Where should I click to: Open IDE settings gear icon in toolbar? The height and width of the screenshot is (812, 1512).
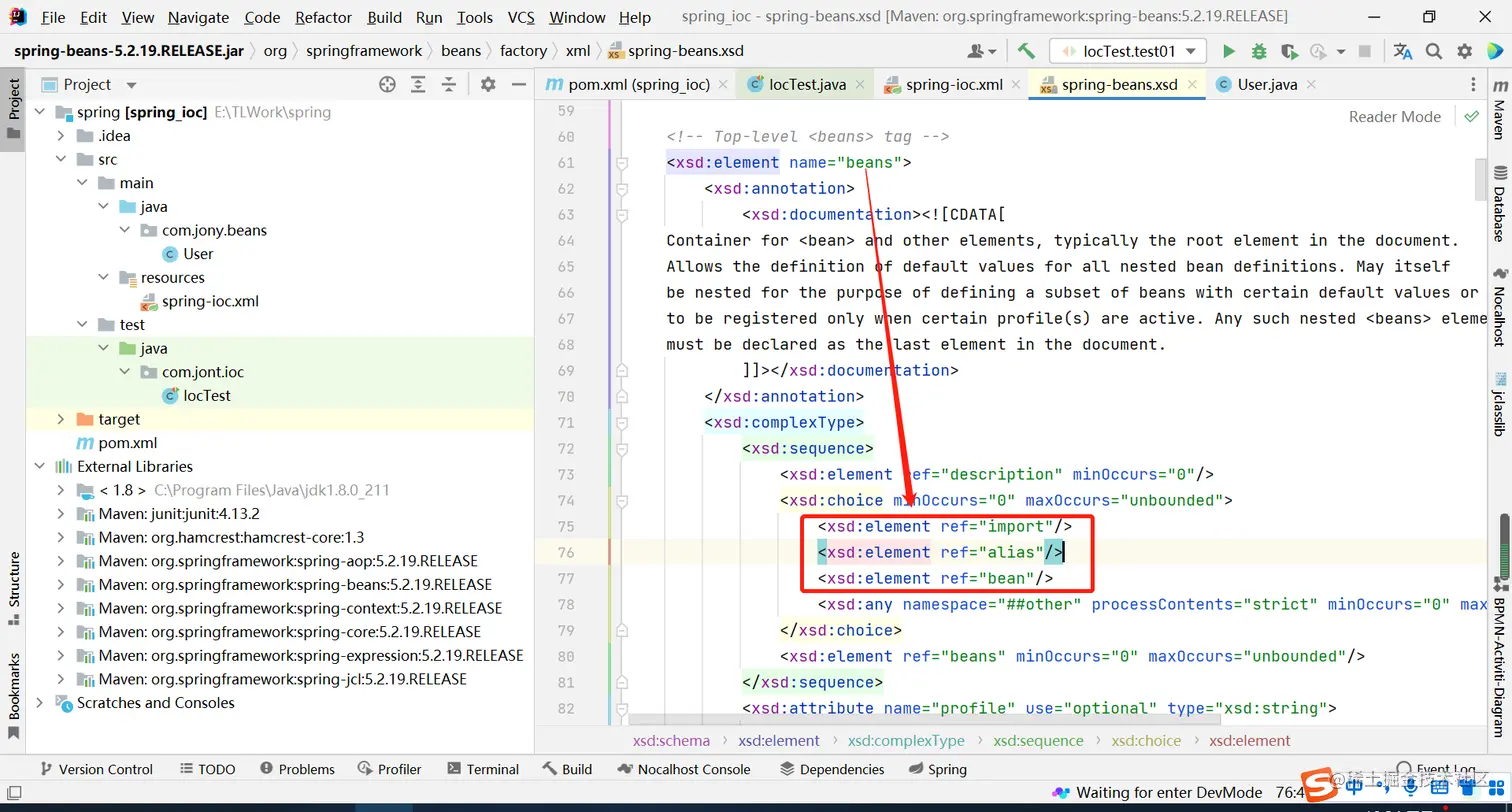coord(1465,51)
